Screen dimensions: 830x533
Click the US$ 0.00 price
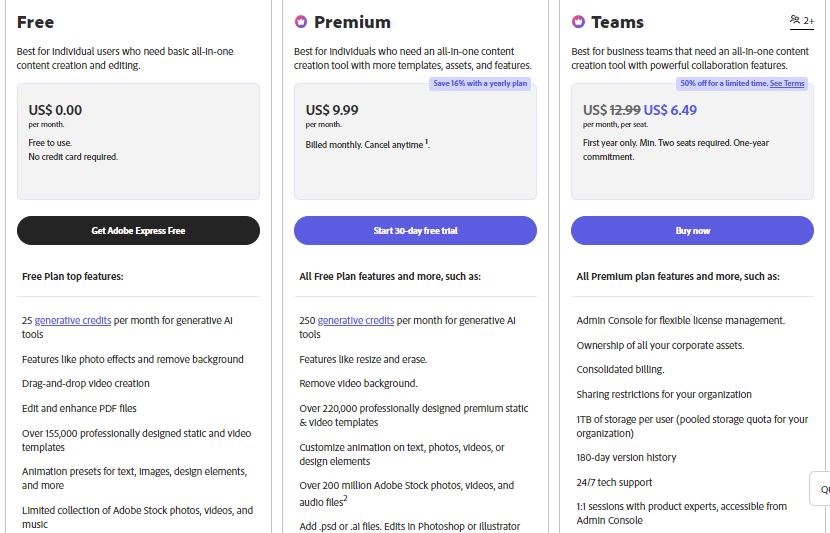[55, 110]
